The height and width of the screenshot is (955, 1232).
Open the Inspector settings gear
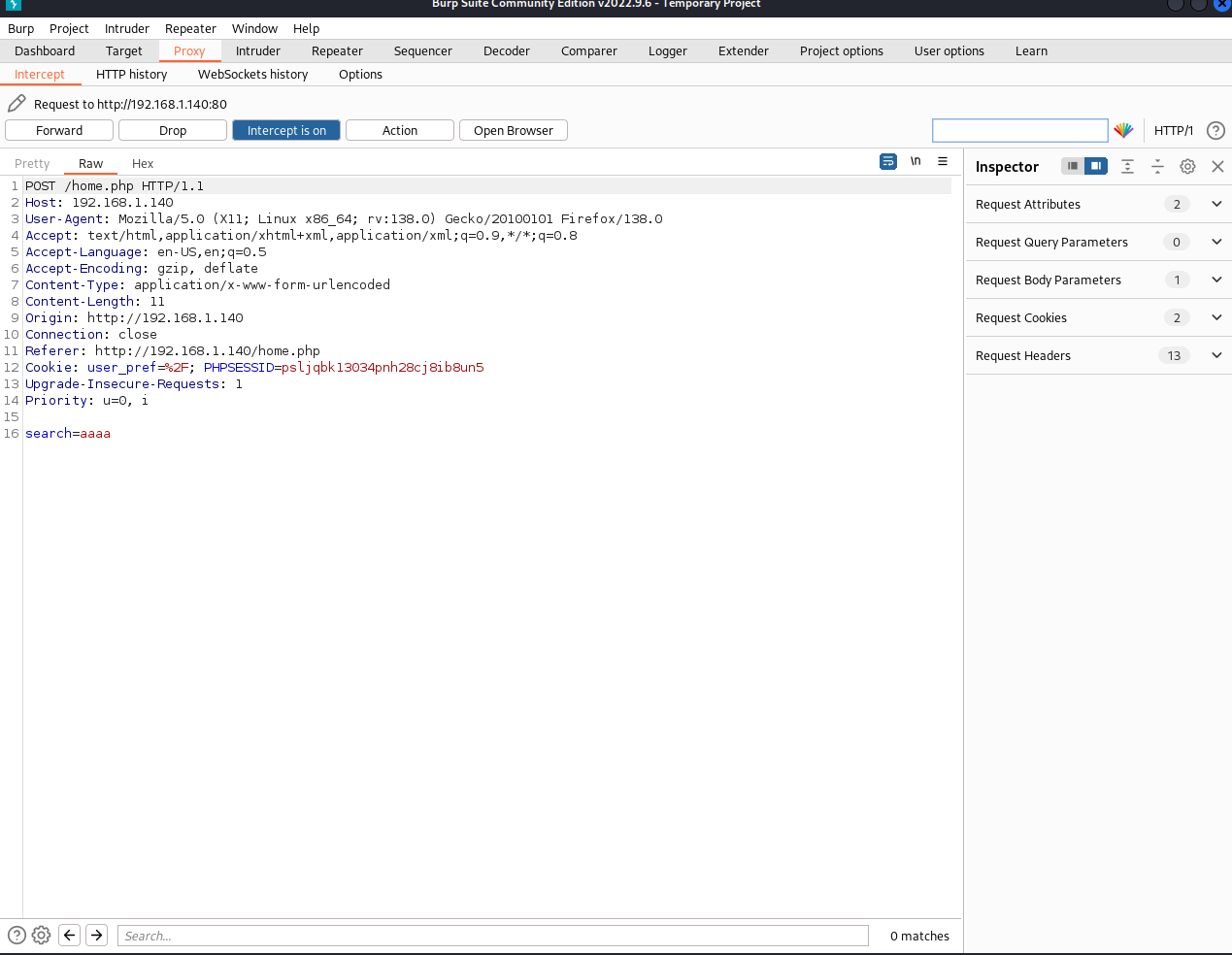[1187, 167]
